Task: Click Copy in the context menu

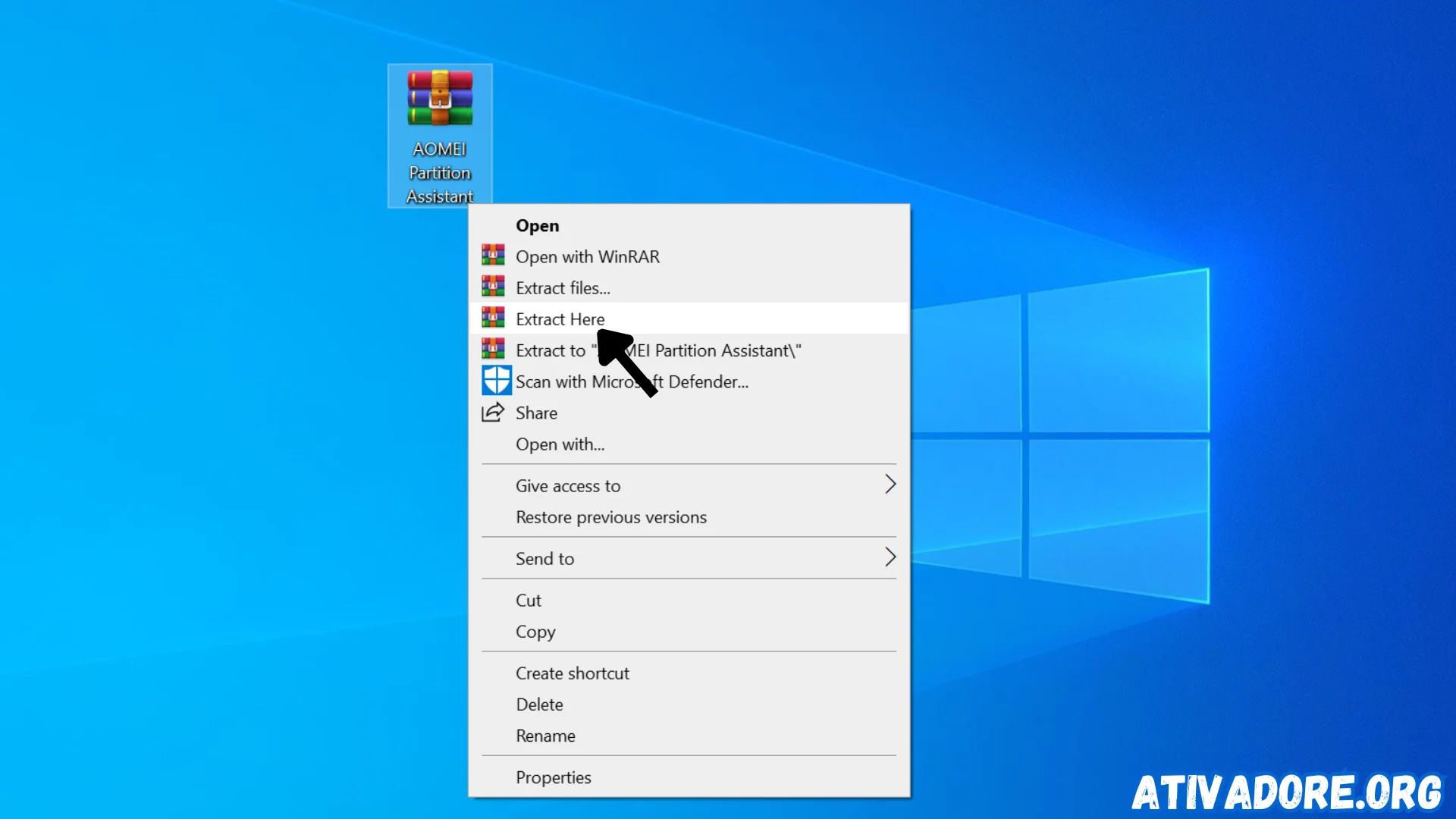Action: (x=535, y=631)
